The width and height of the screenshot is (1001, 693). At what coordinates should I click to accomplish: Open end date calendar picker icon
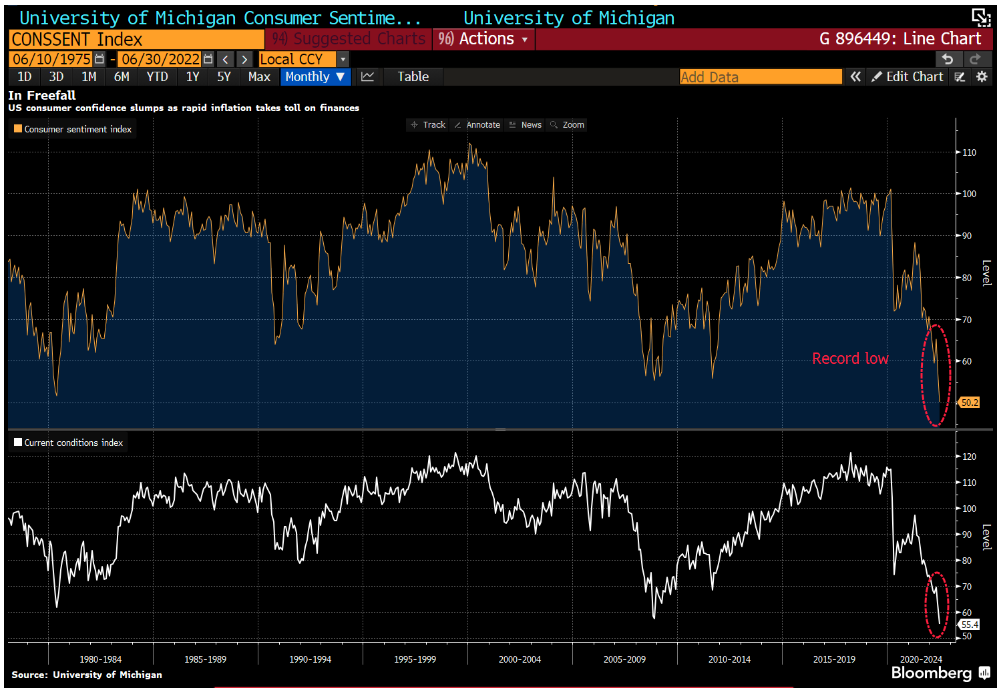pyautogui.click(x=208, y=59)
